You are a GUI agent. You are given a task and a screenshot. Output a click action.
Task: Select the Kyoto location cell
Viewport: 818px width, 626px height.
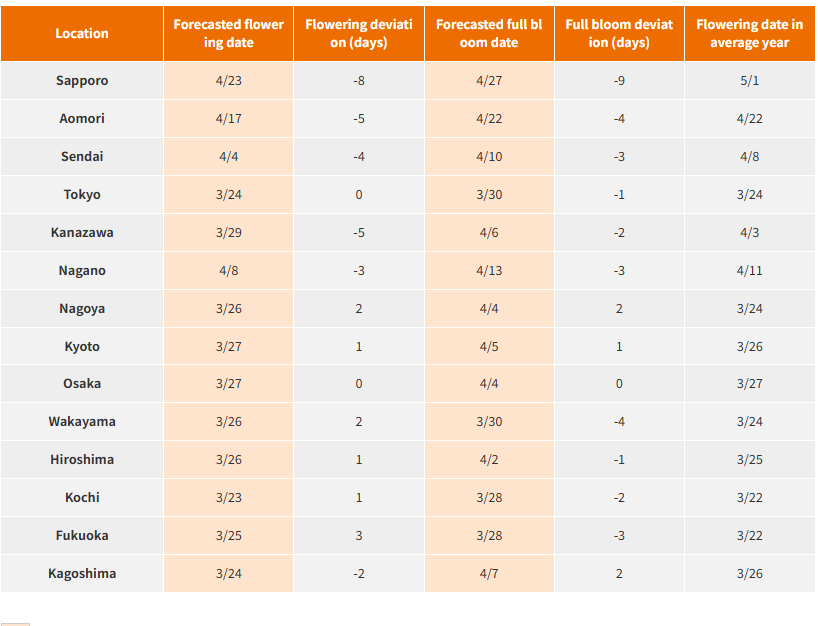click(82, 346)
